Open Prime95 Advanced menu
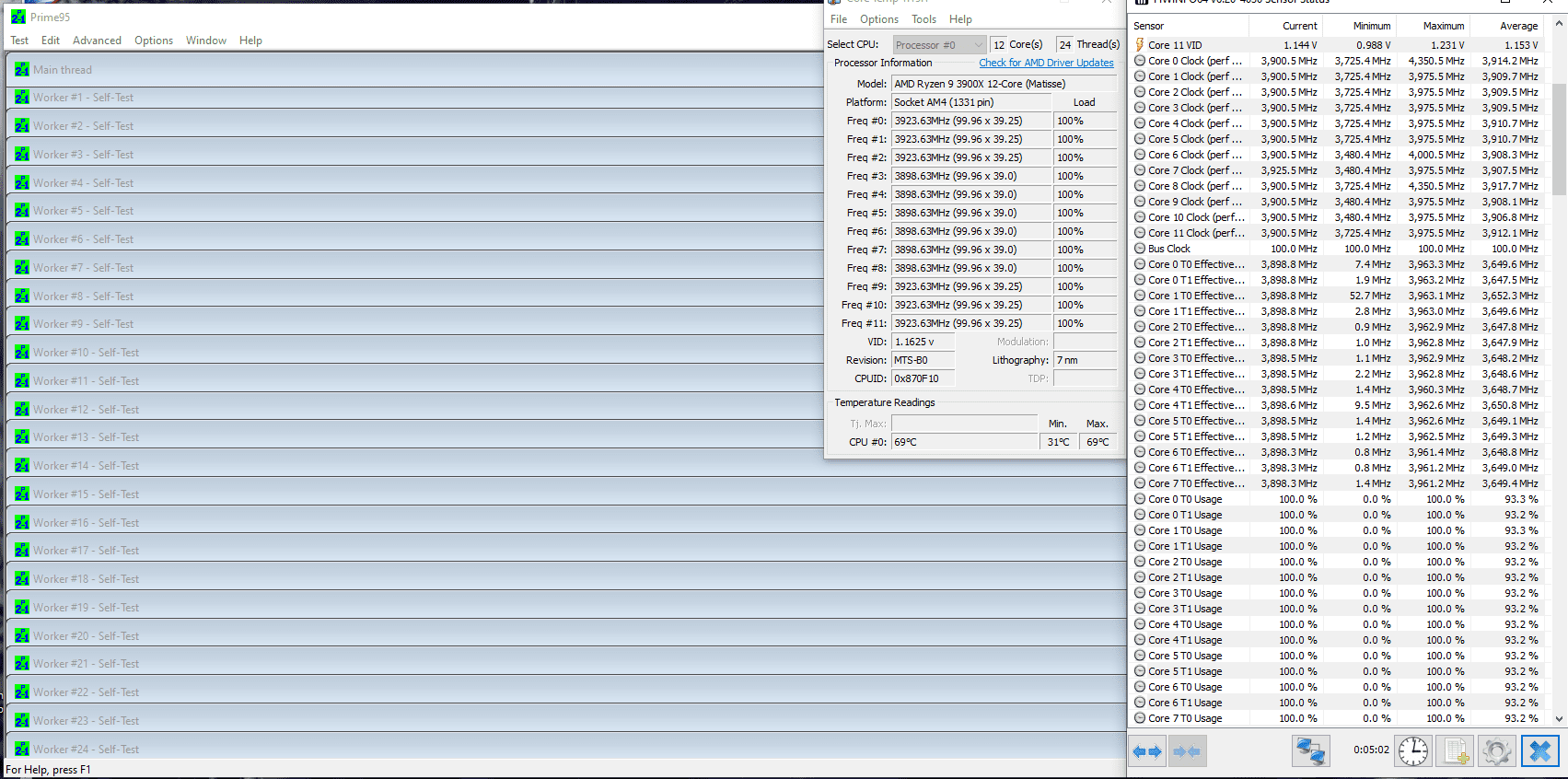 97,41
